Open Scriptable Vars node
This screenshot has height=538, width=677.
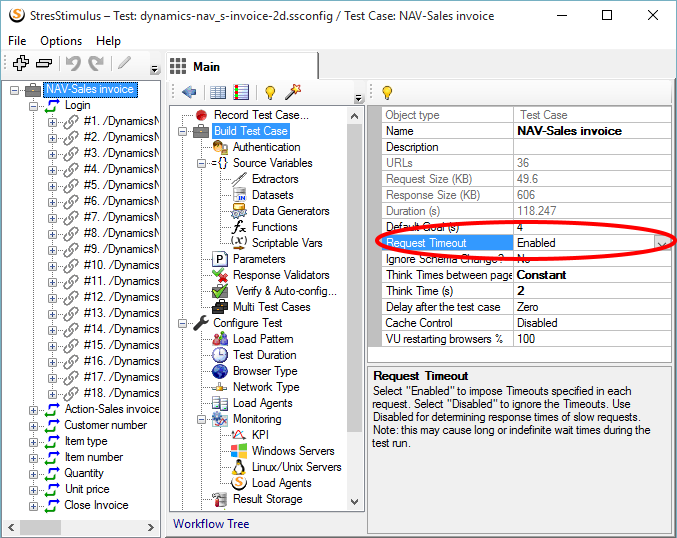click(x=287, y=243)
